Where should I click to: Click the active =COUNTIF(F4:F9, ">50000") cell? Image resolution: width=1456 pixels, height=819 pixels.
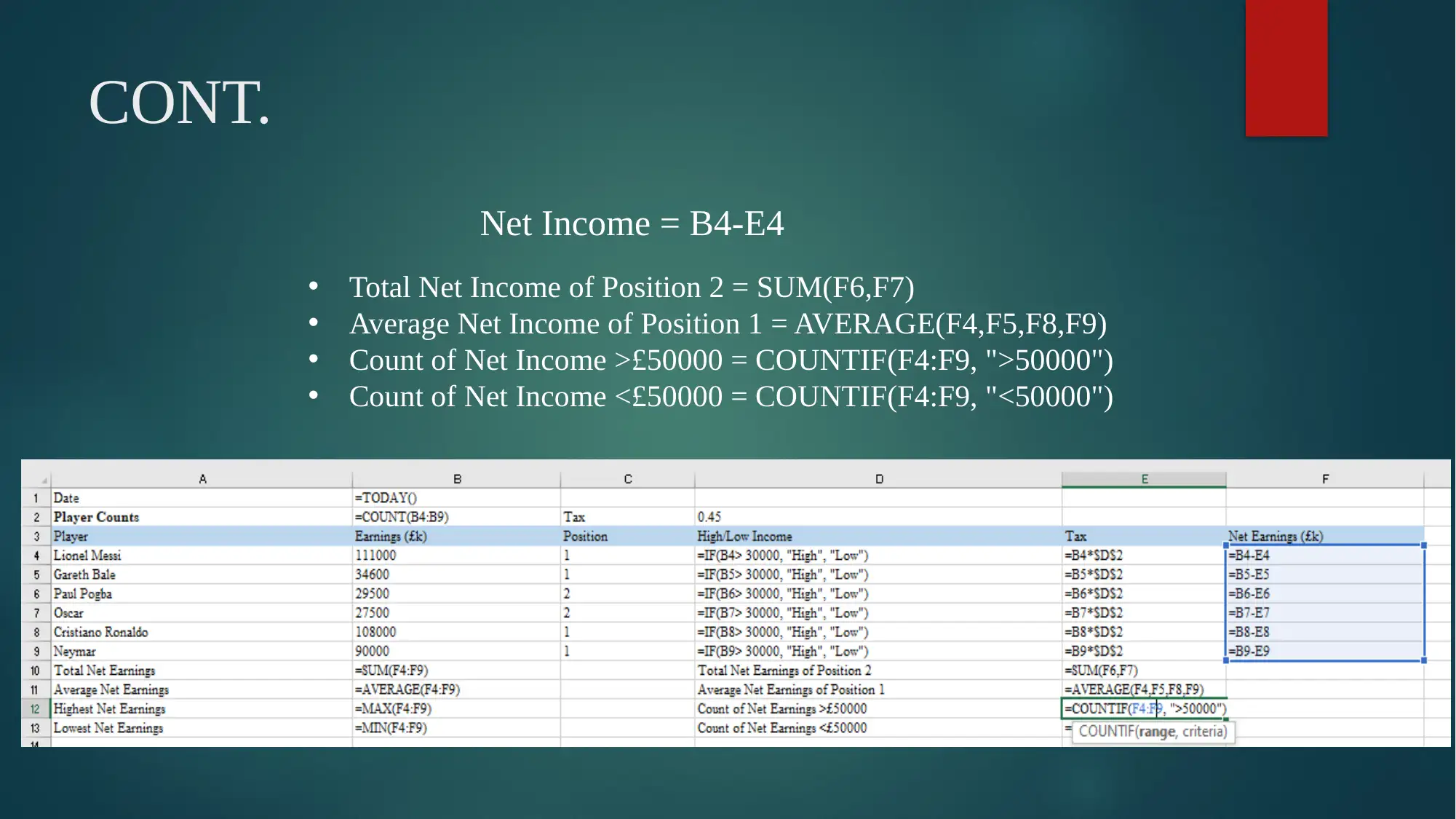tap(1145, 709)
